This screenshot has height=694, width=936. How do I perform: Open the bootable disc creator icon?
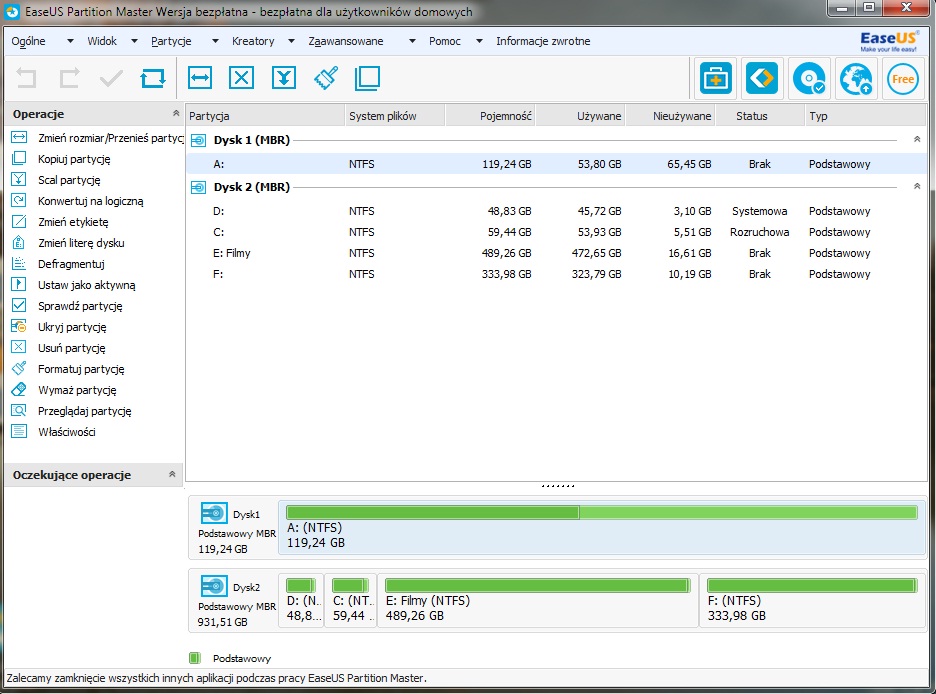click(809, 78)
